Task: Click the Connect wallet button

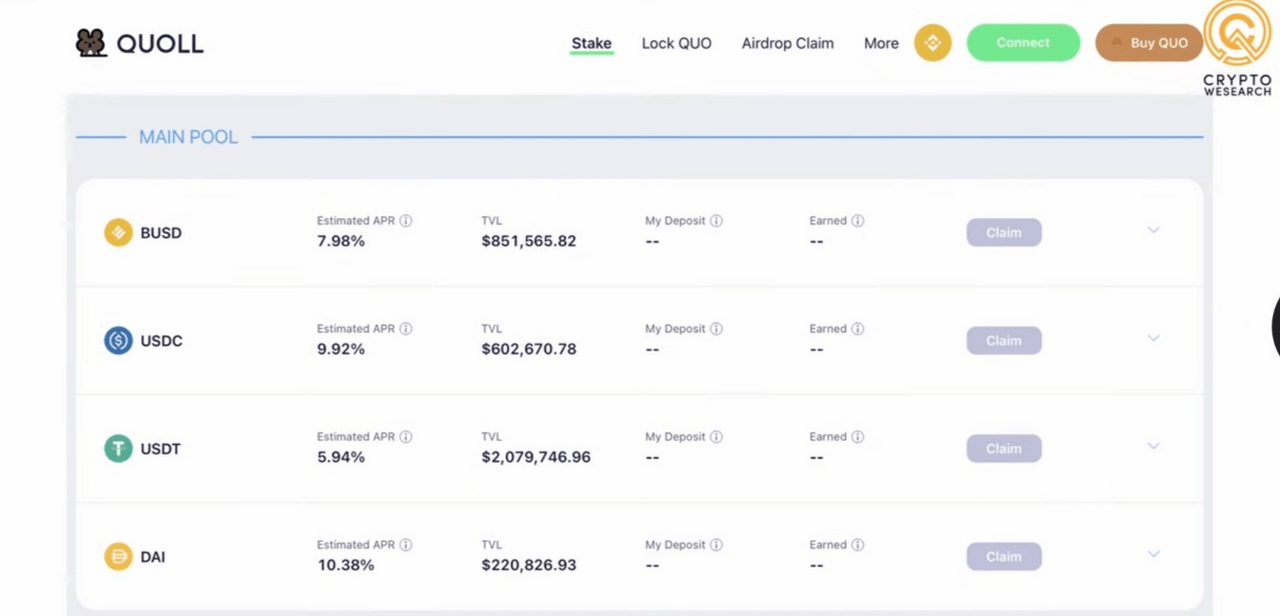Action: coord(1023,42)
